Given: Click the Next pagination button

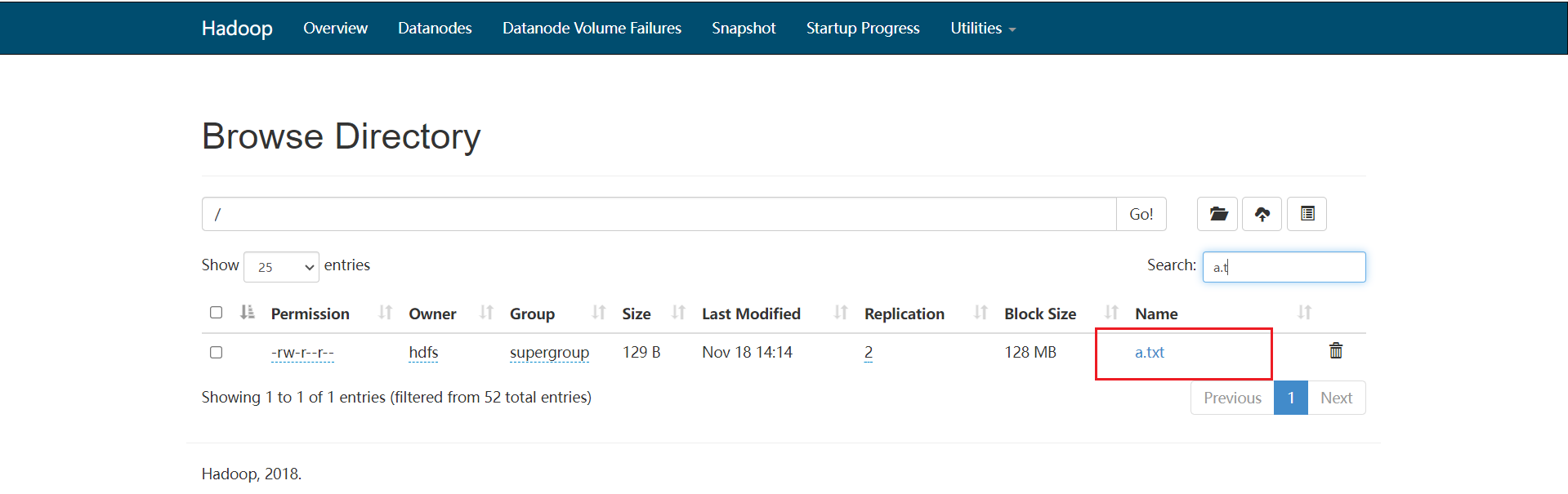Looking at the screenshot, I should coord(1336,398).
